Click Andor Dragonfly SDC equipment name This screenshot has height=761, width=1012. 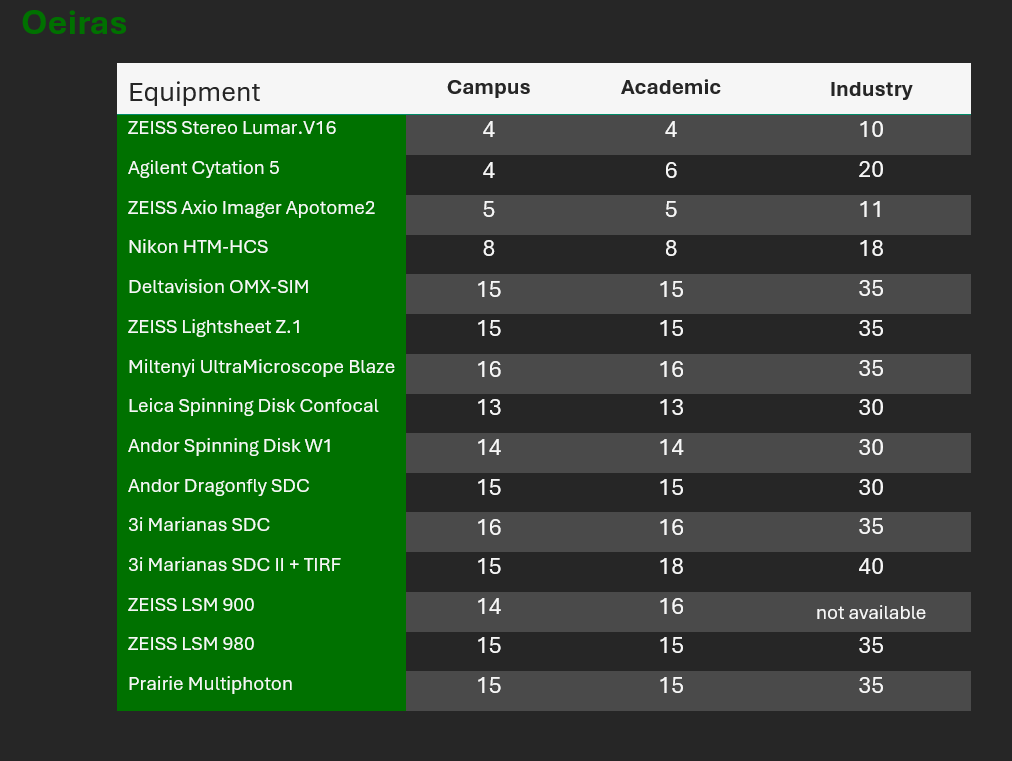(218, 486)
